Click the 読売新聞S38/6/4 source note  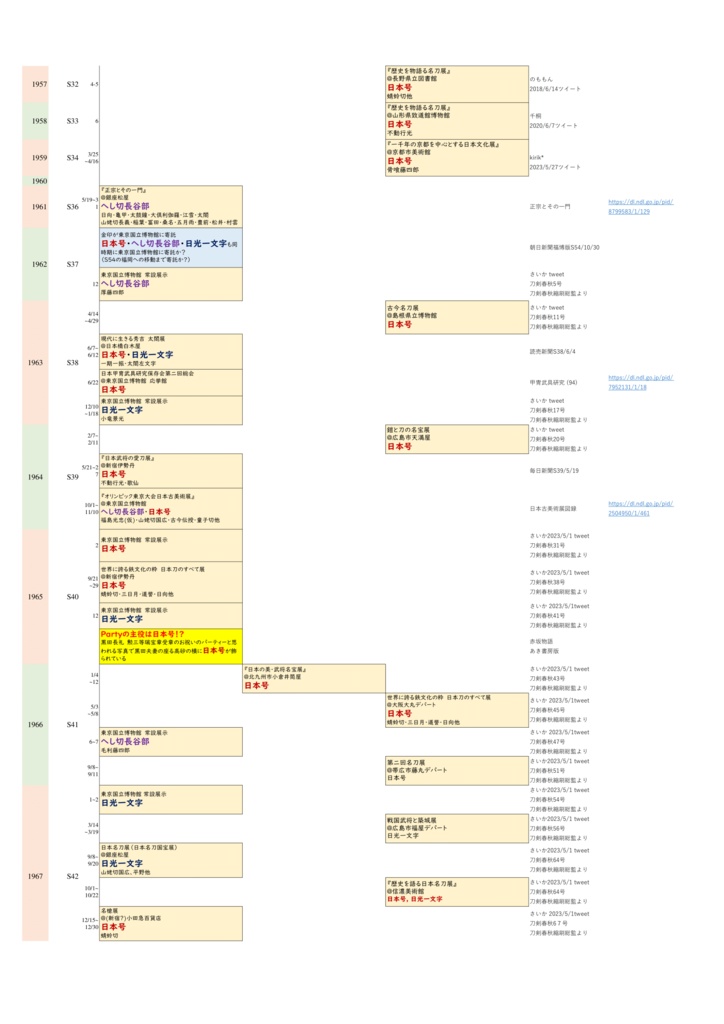click(x=552, y=351)
